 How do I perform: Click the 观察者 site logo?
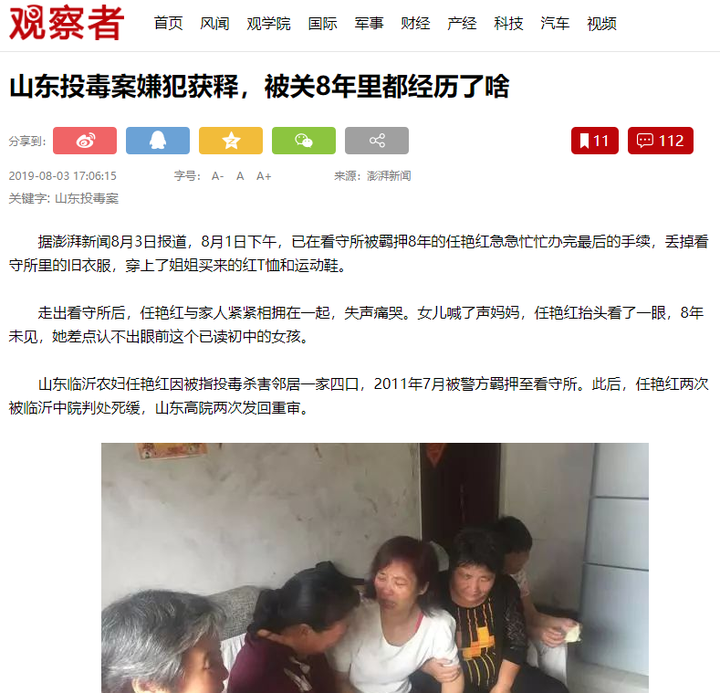[67, 23]
